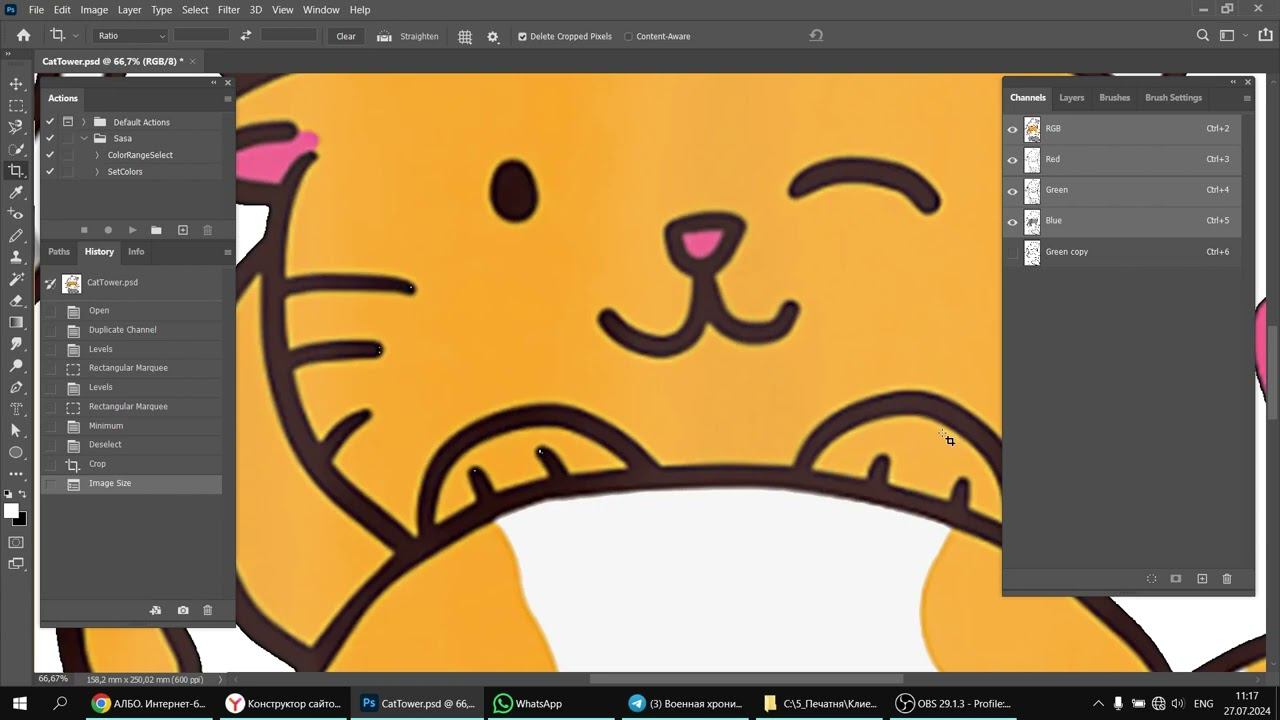Hide the Green channel eye
This screenshot has height=720, width=1280.
[x=1012, y=191]
